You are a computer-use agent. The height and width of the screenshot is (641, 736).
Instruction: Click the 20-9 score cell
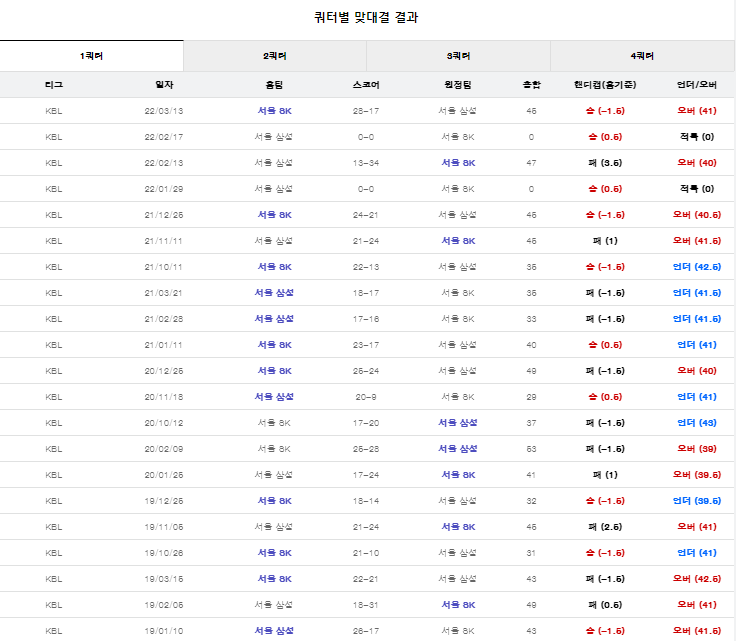pyautogui.click(x=366, y=397)
